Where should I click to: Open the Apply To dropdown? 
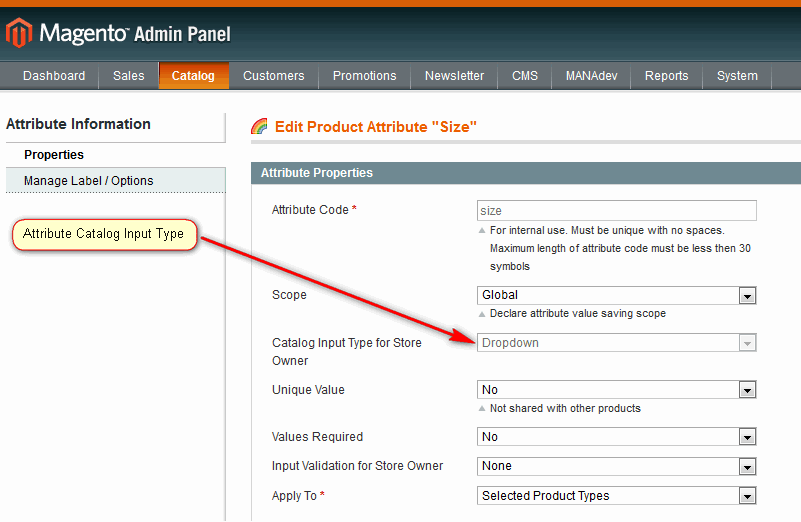coord(617,495)
